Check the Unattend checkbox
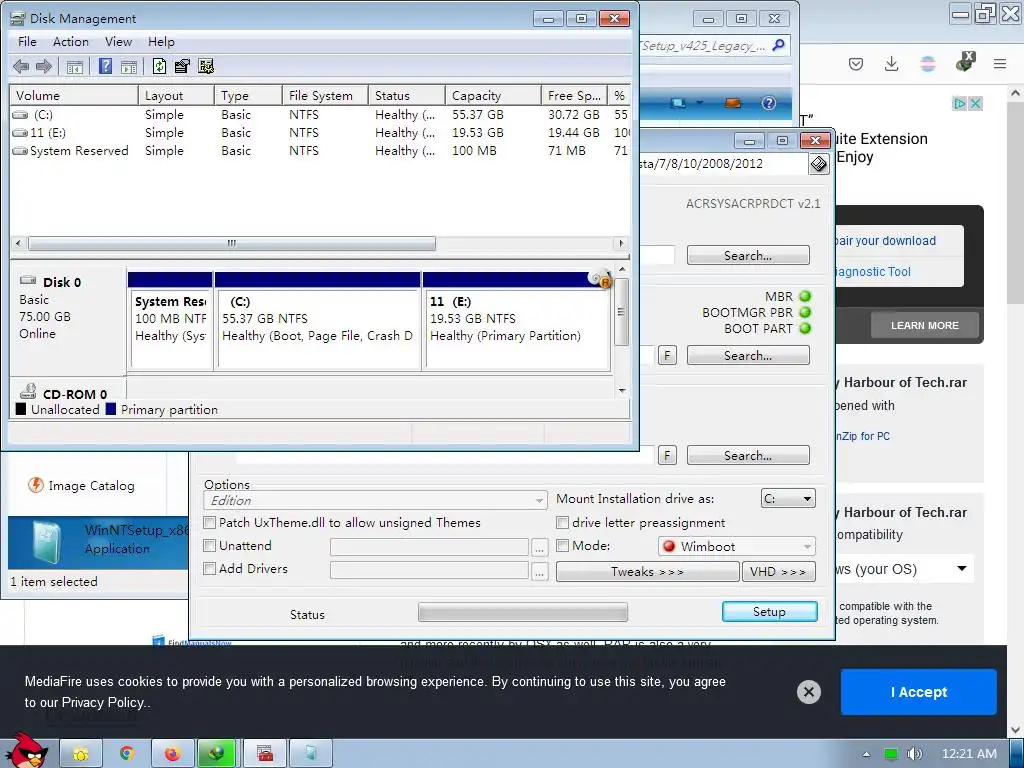Image resolution: width=1024 pixels, height=768 pixels. (x=210, y=545)
